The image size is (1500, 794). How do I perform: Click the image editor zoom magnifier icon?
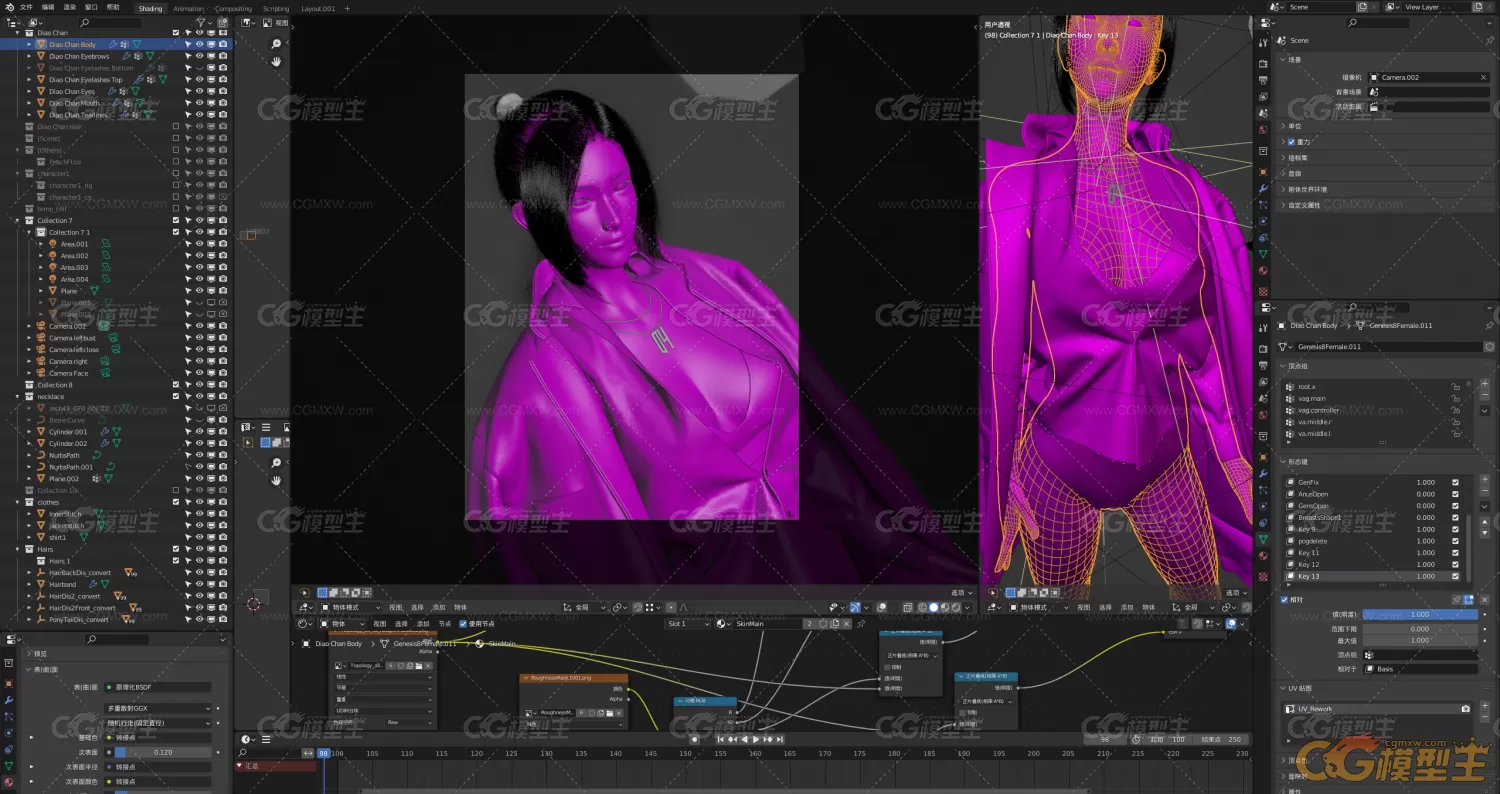pyautogui.click(x=277, y=44)
